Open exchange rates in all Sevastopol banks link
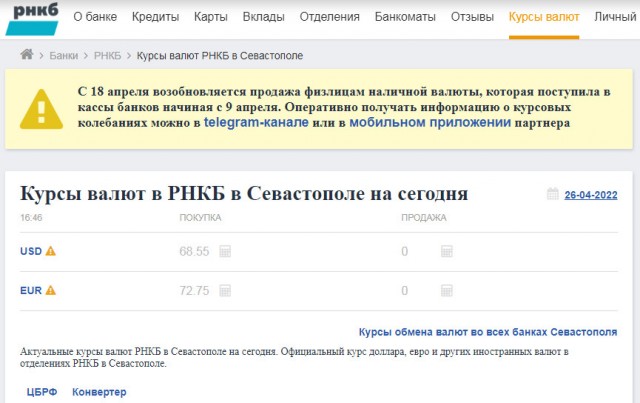This screenshot has height=403, width=640. coord(488,332)
